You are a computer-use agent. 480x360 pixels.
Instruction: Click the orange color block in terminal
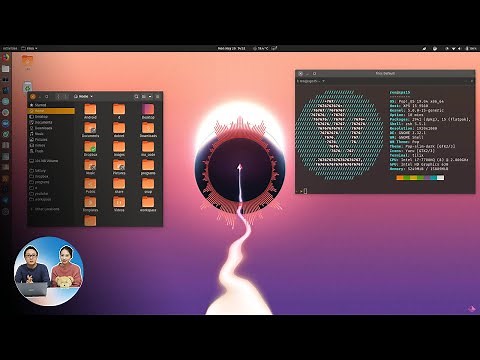pyautogui.click(x=400, y=178)
